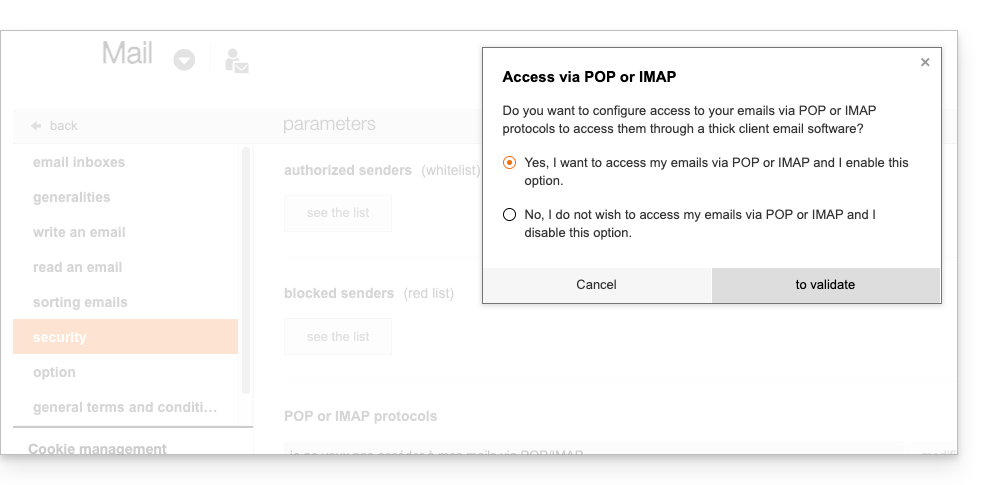The image size is (988, 485).
Task: Open 'sorting emails' section
Action: [80, 302]
